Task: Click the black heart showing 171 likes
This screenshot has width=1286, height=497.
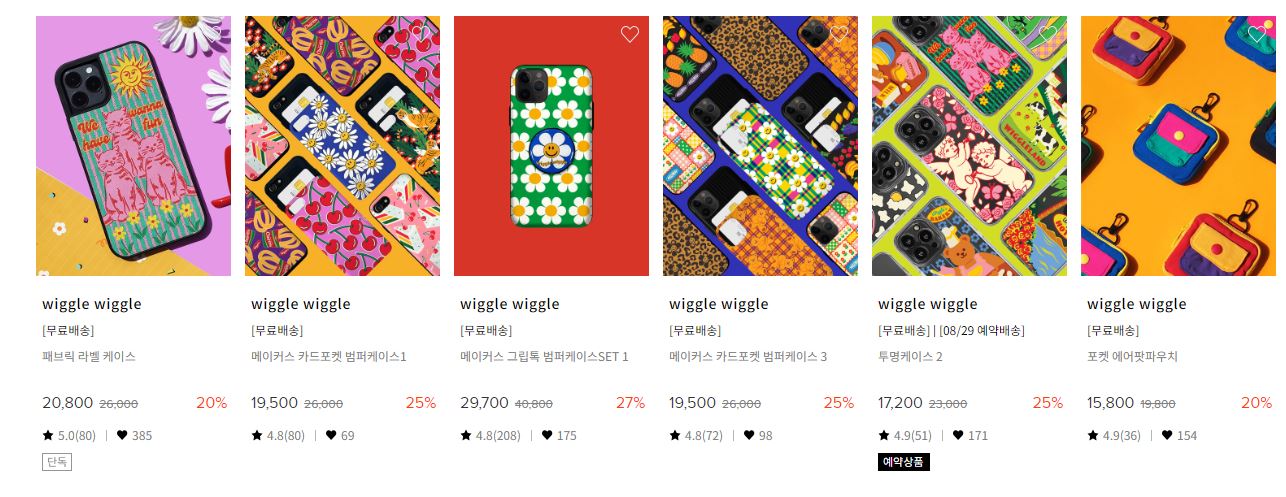Action: tap(958, 435)
